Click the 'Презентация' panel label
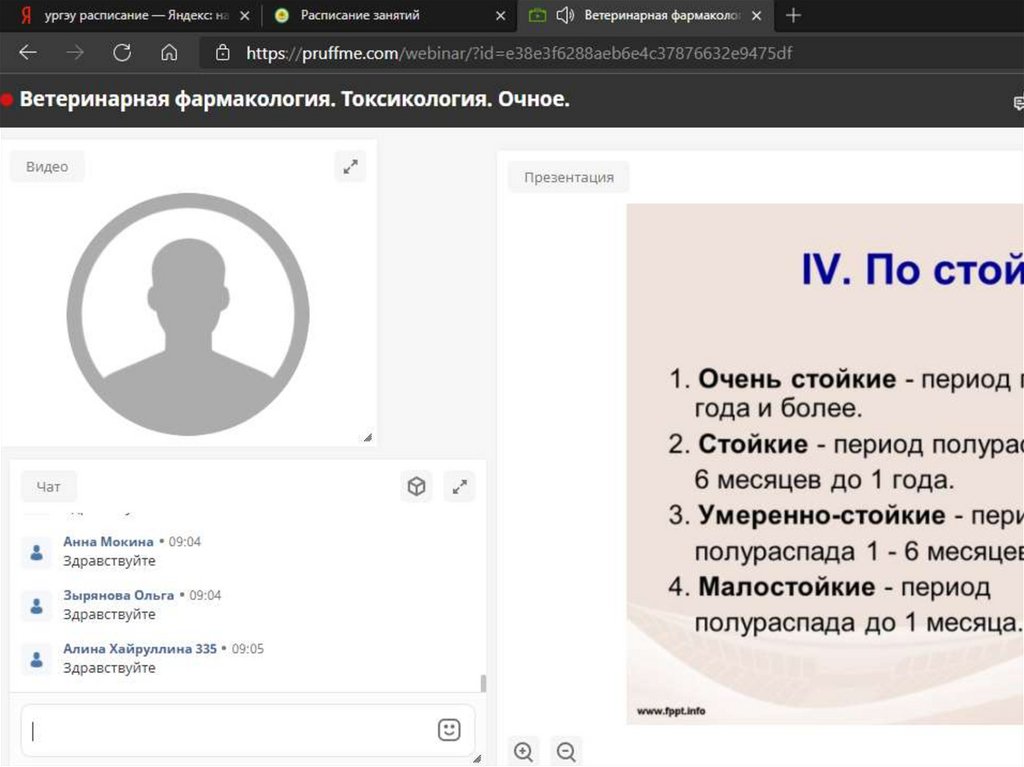 click(x=568, y=177)
